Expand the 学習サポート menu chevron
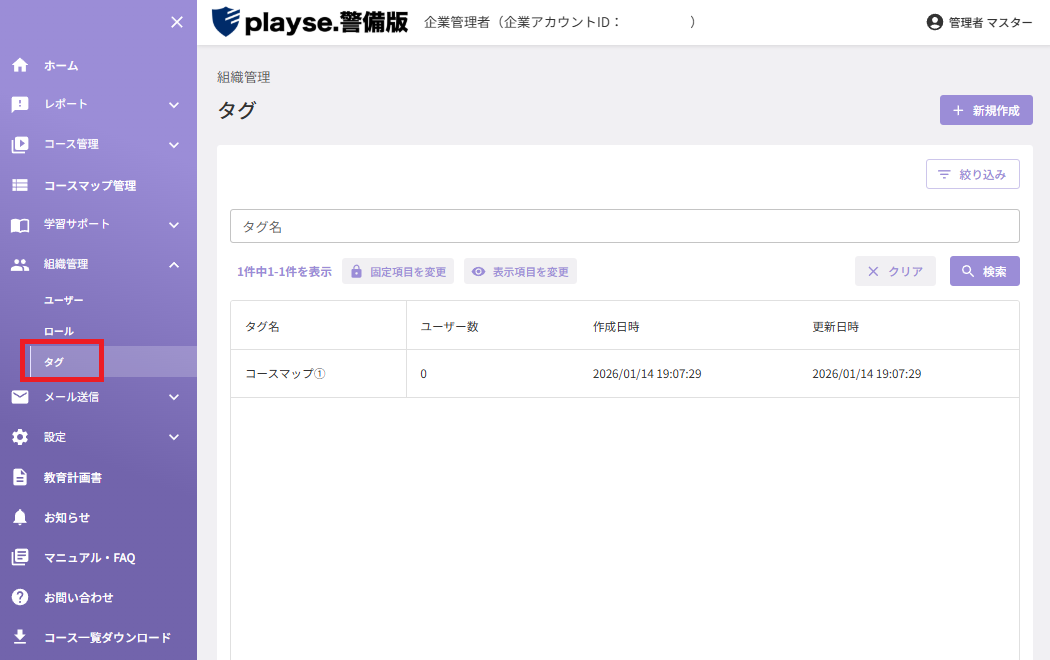This screenshot has height=660, width=1050. (174, 225)
